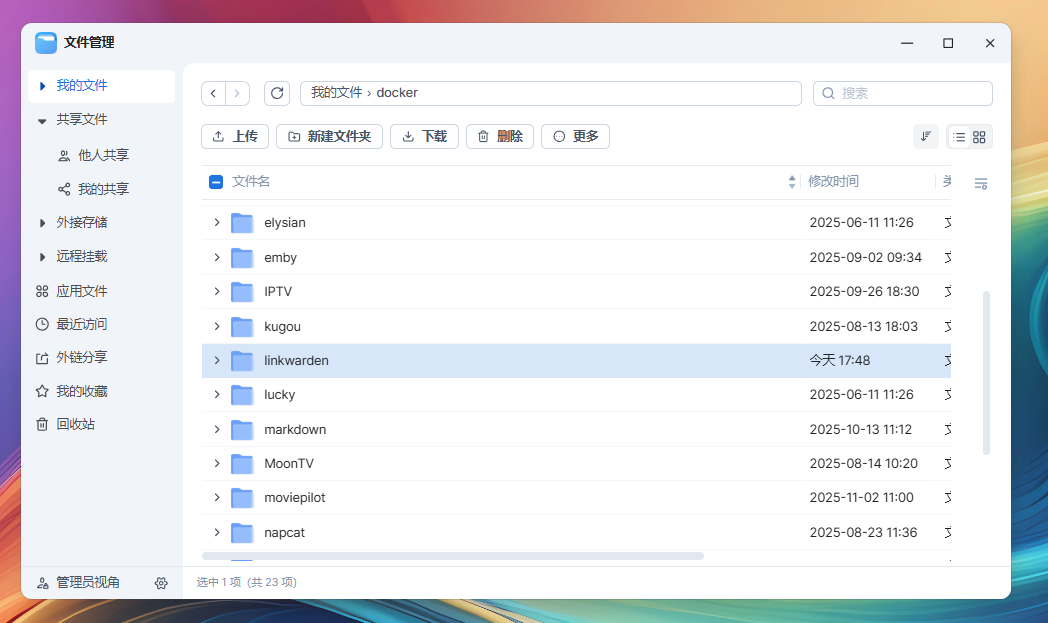
Task: Expand the lucky folder row
Action: click(217, 394)
